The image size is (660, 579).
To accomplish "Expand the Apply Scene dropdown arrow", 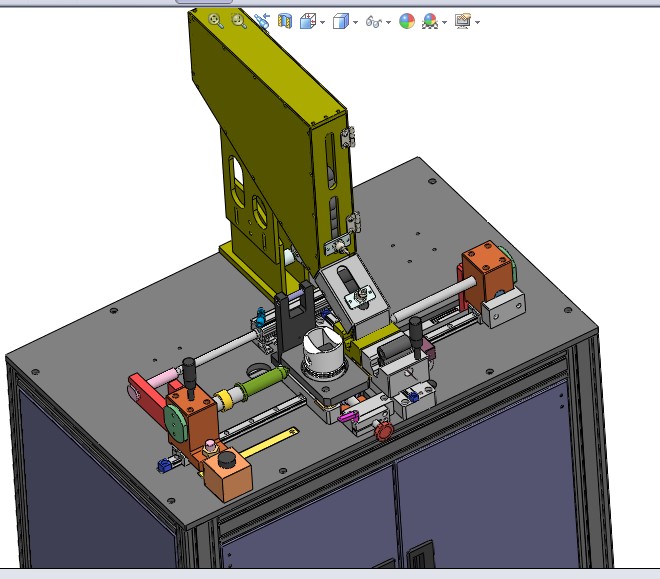I will [444, 22].
